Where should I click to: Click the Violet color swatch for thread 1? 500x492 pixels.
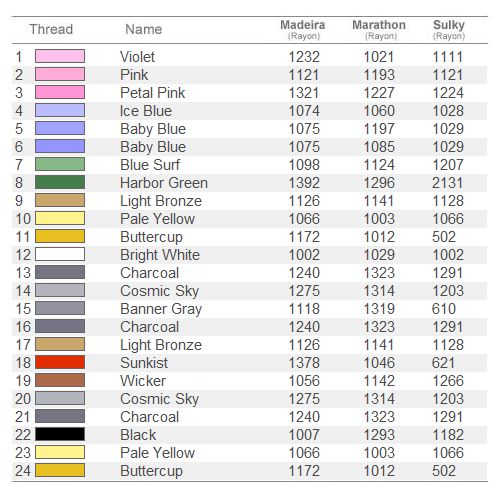click(x=60, y=56)
